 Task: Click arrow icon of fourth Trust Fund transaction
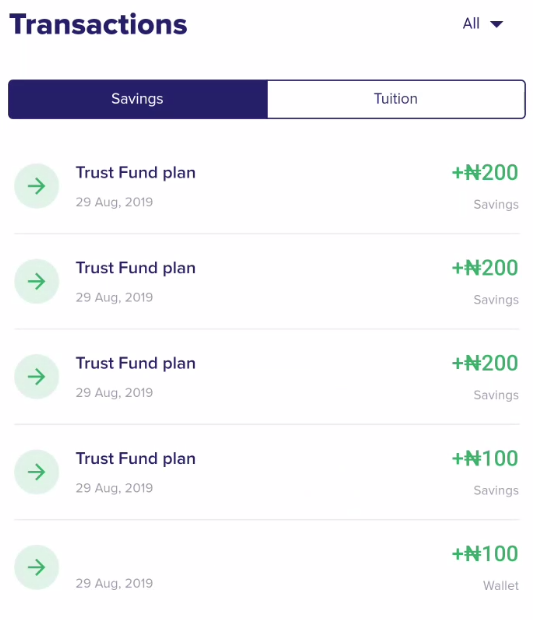click(x=37, y=472)
